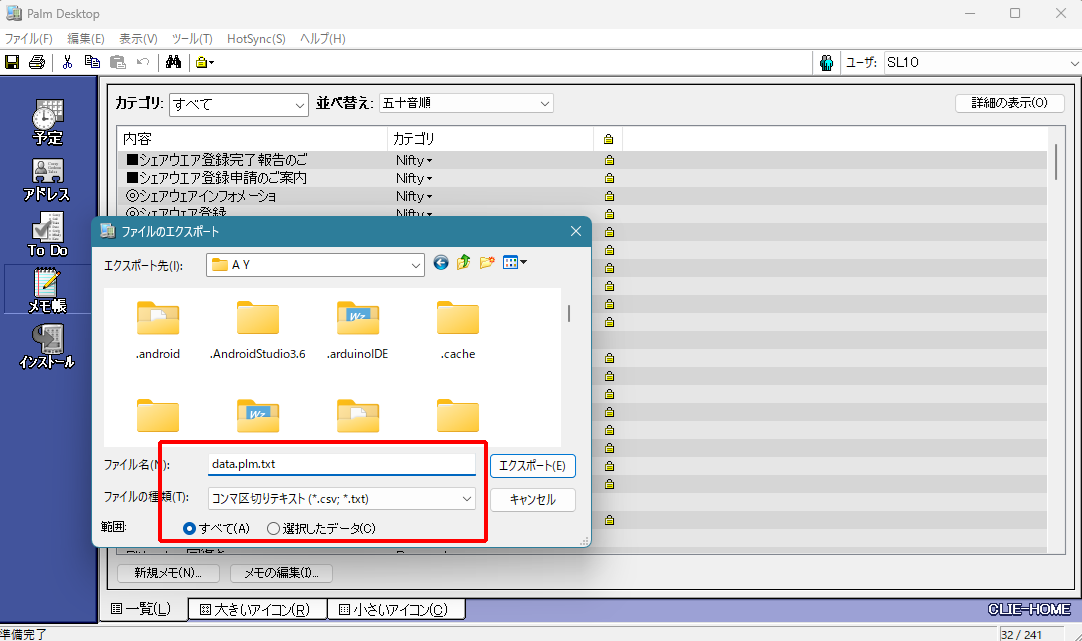Viewport: 1082px width, 641px height.
Task: Open the view menu dropdown icon
Action: (515, 262)
